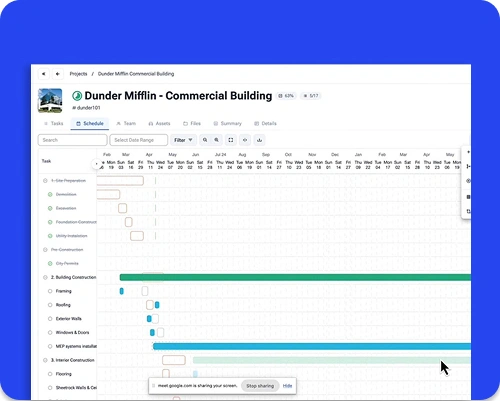500x401 pixels.
Task: Mark the MEP systems installation circle
Action: 50,346
